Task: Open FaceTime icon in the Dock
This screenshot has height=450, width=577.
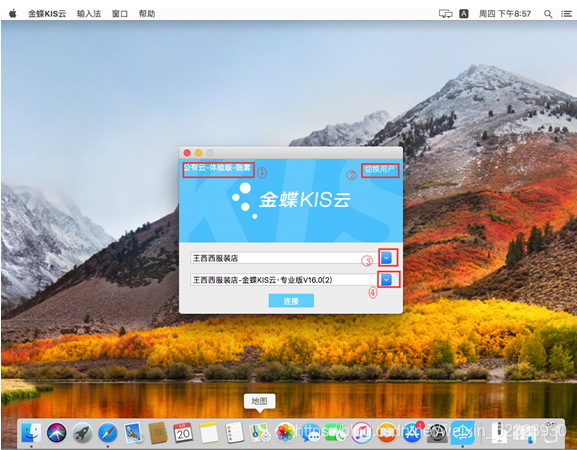Action: [x=336, y=432]
